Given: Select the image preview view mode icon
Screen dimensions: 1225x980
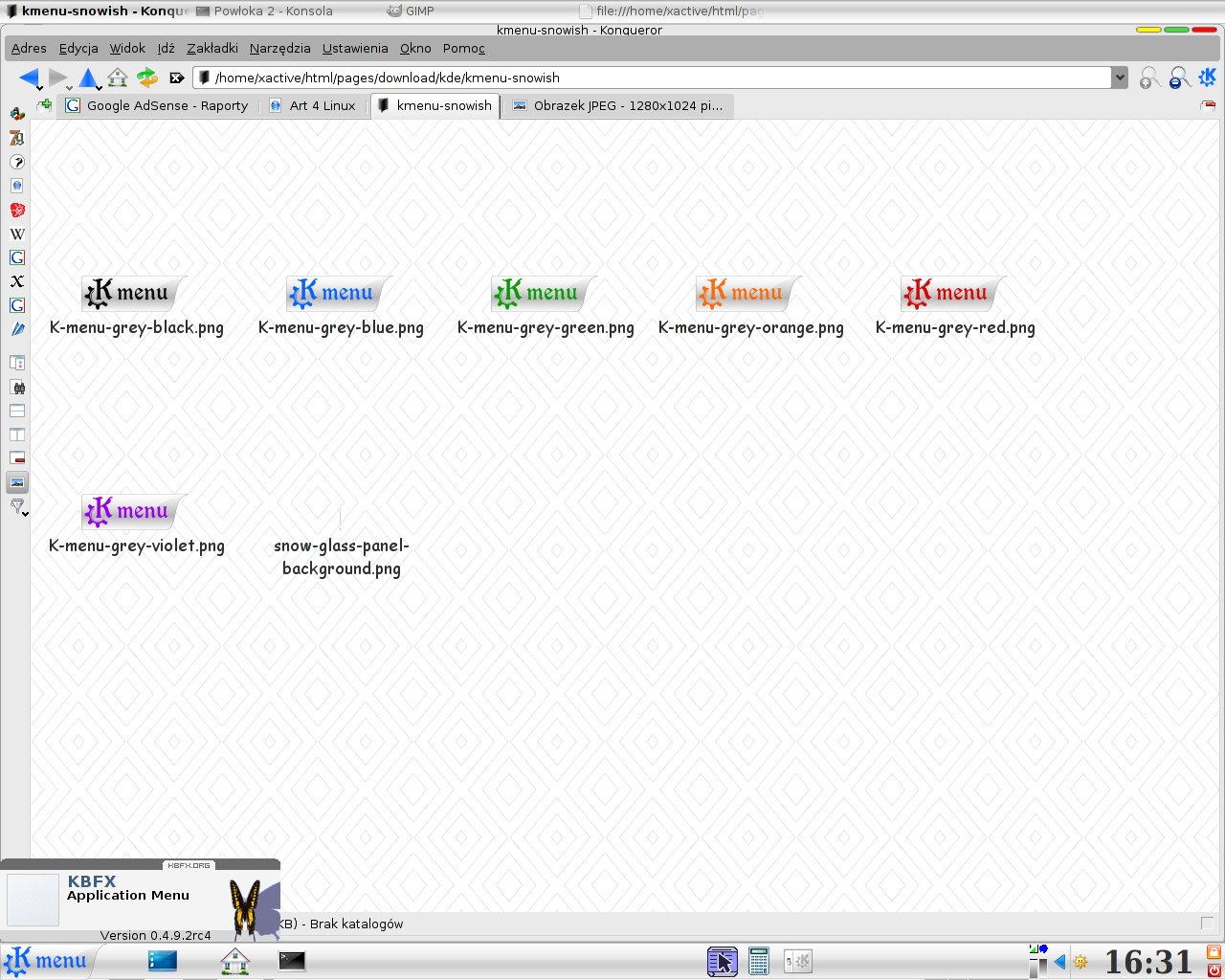Looking at the screenshot, I should (x=17, y=482).
